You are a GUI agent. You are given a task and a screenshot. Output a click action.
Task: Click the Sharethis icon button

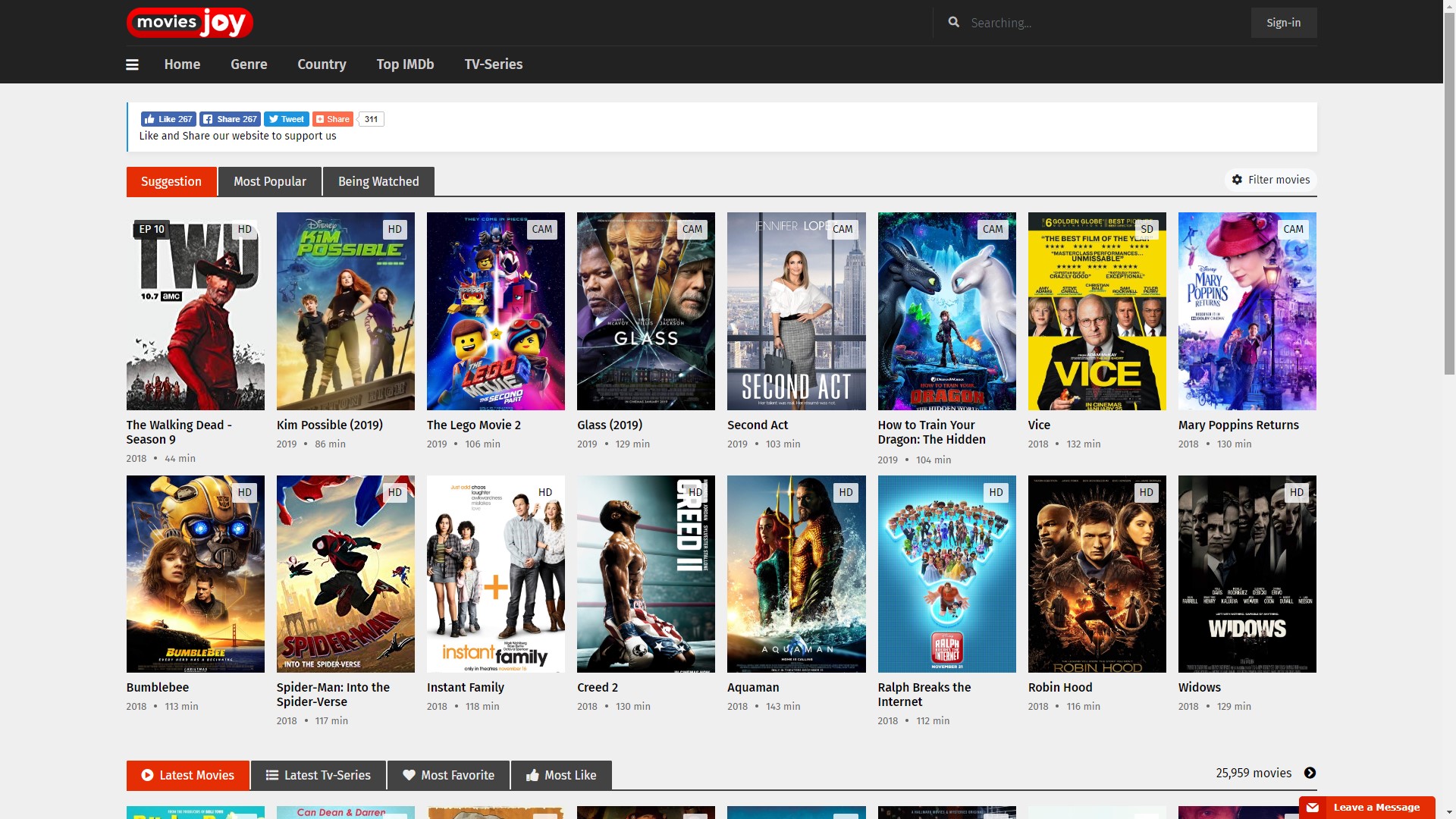click(x=332, y=118)
